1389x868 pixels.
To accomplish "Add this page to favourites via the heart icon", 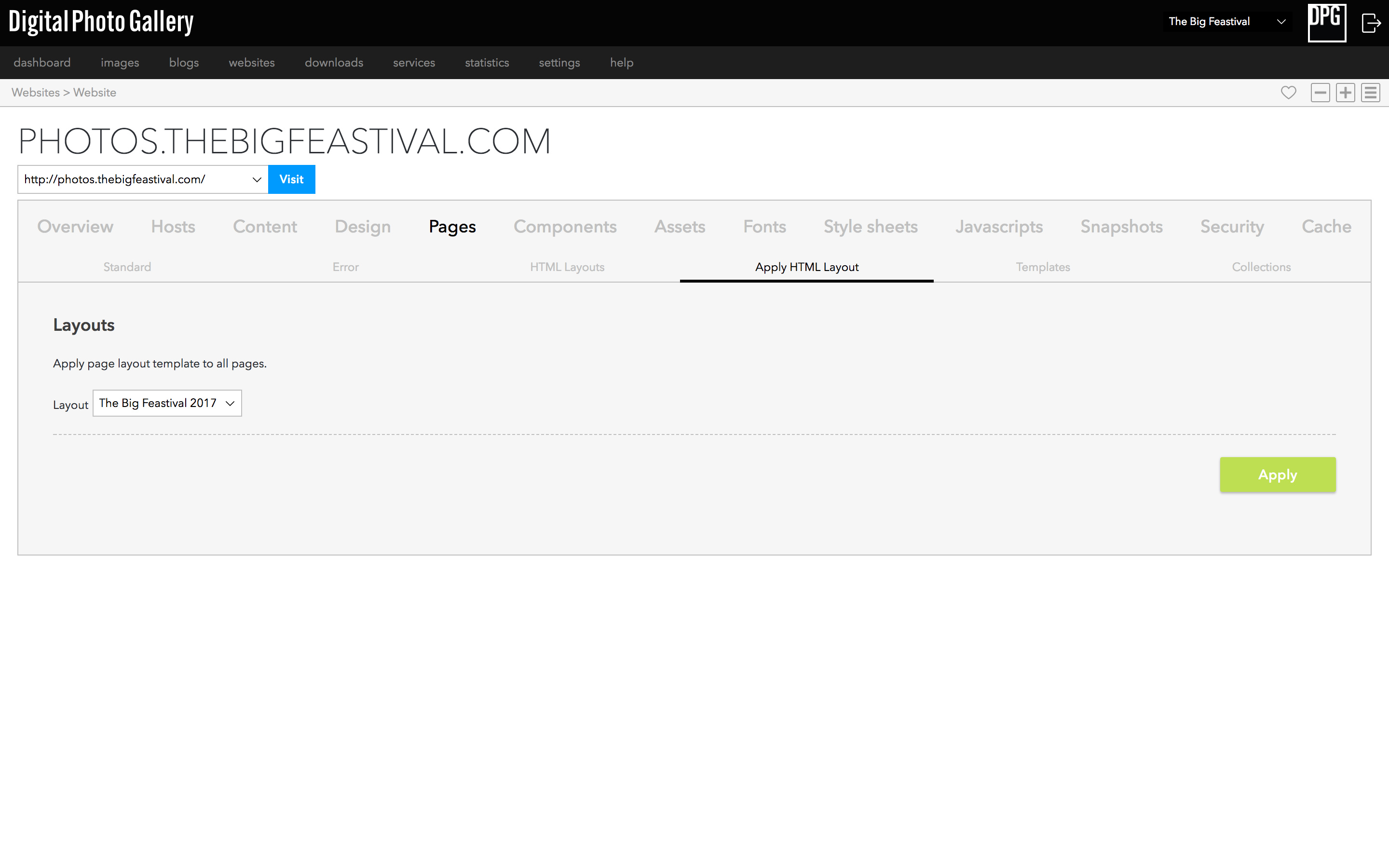I will pyautogui.click(x=1289, y=93).
